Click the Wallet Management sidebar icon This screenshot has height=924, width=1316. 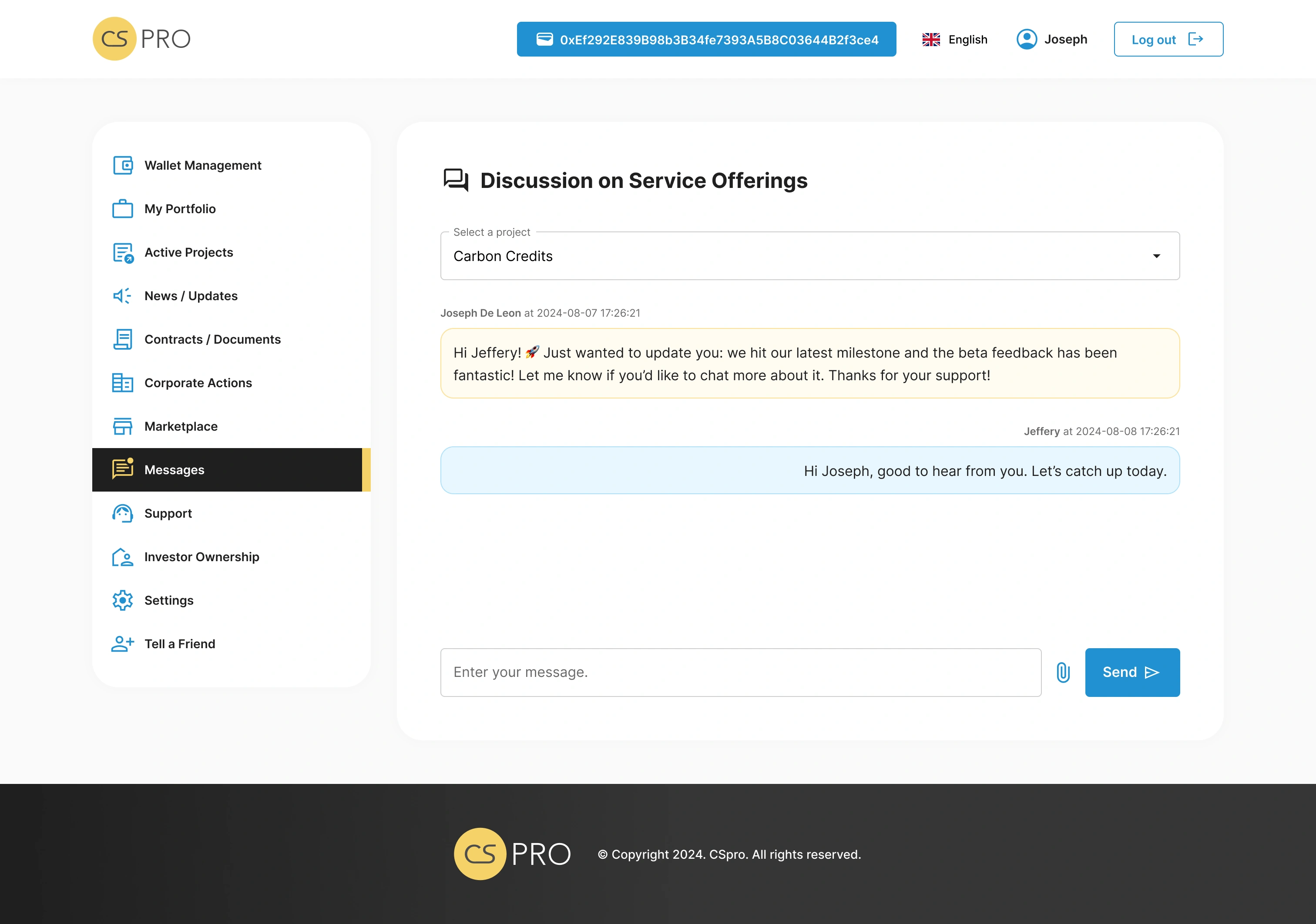pos(123,166)
